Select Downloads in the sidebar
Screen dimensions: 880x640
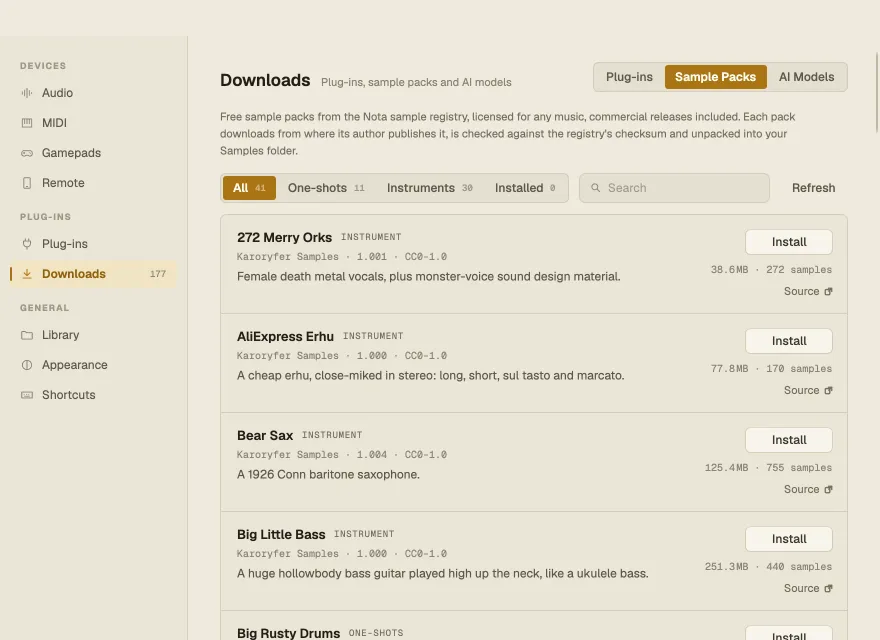tap(94, 274)
